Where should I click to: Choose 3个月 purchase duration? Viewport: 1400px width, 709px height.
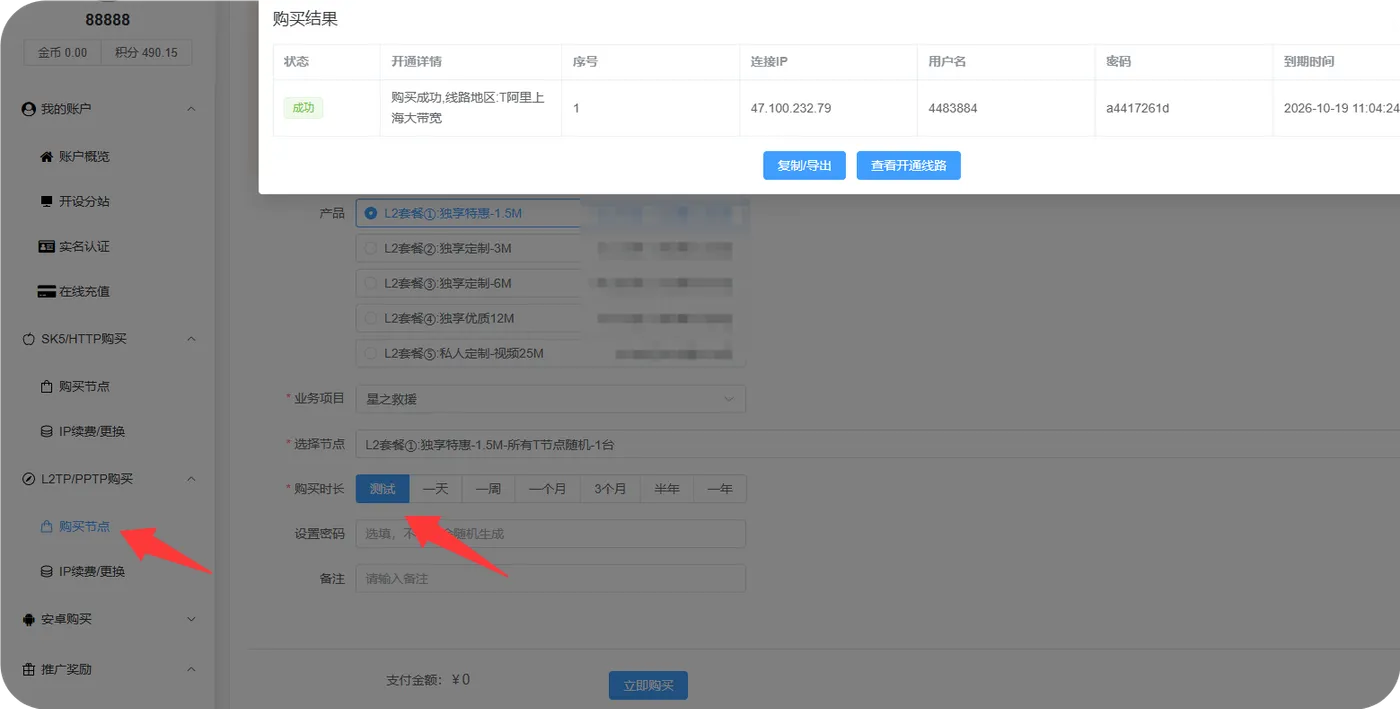pyautogui.click(x=610, y=489)
